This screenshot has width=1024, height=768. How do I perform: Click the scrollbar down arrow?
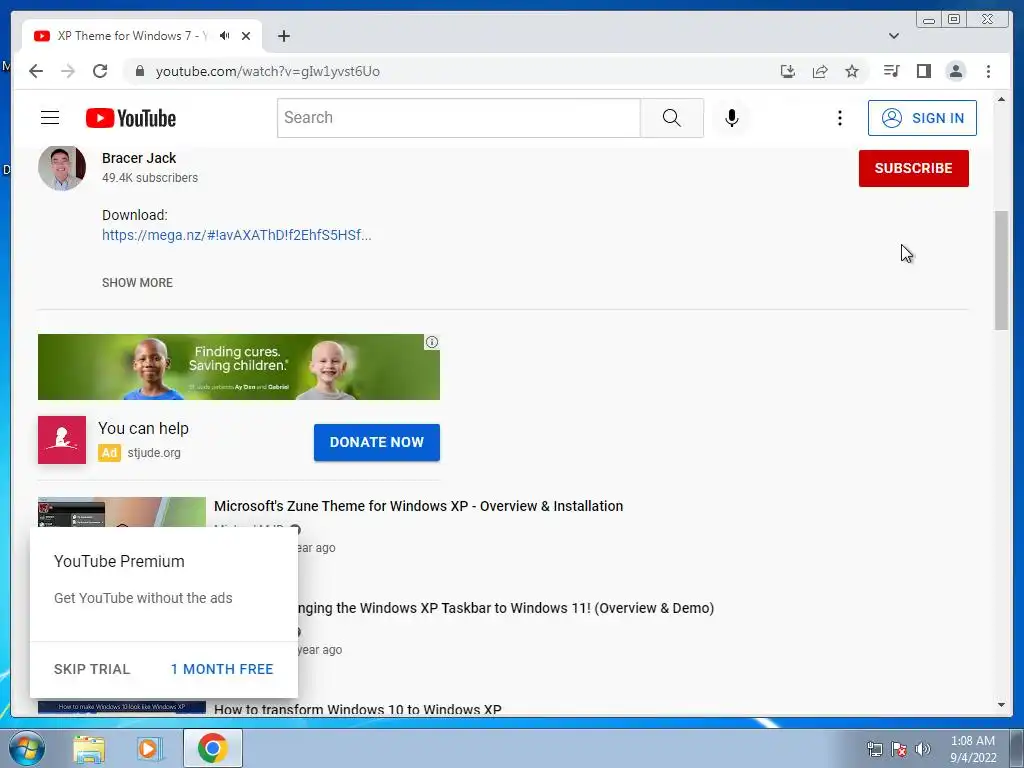[x=1001, y=705]
